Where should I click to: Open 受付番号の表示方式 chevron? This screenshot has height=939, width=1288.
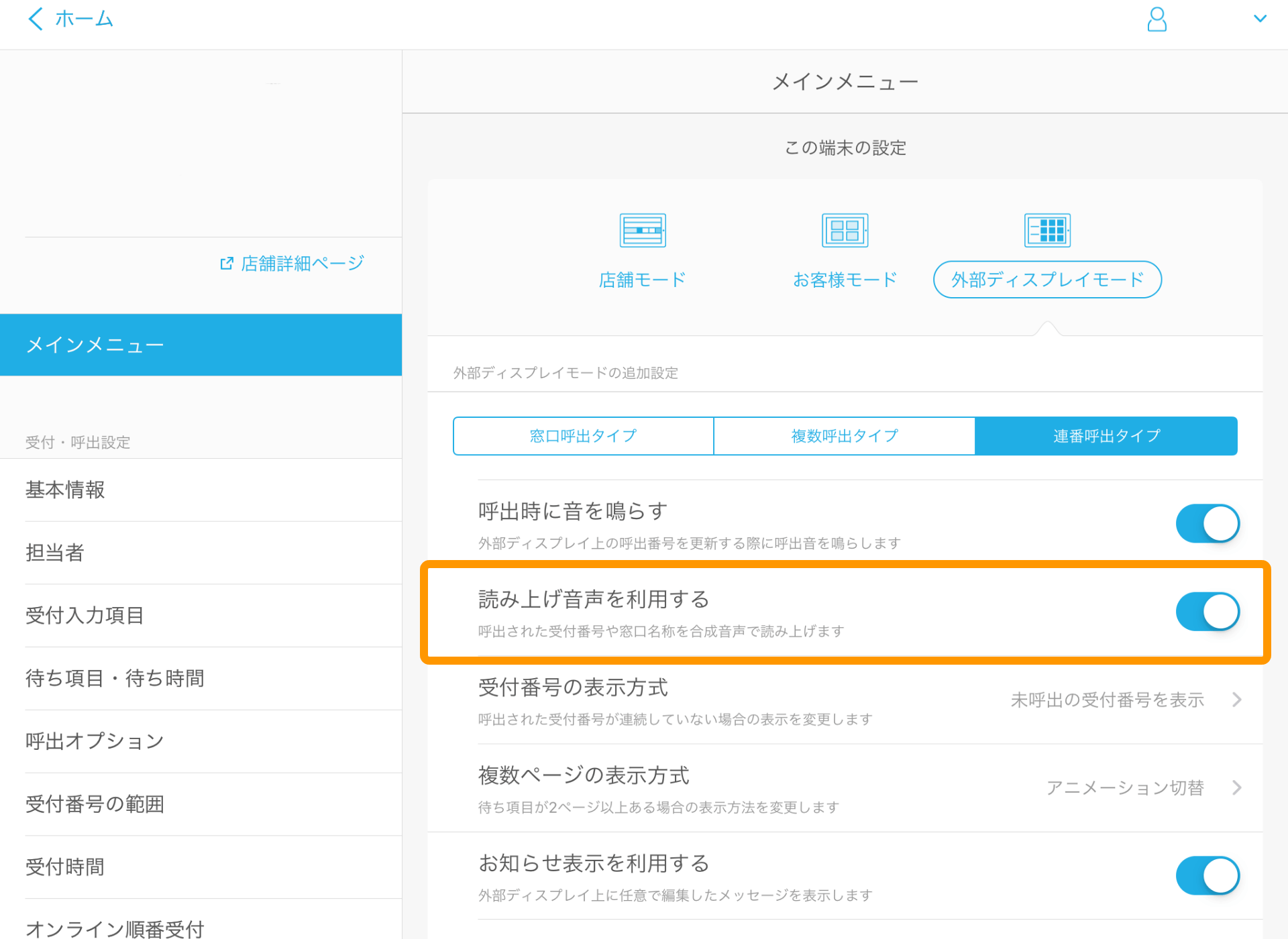click(x=1237, y=700)
